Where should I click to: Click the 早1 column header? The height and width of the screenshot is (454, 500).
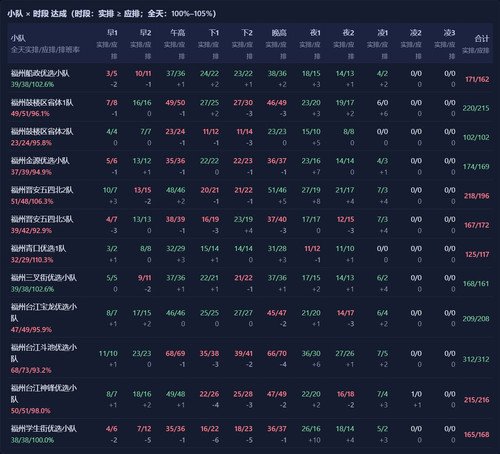point(112,33)
